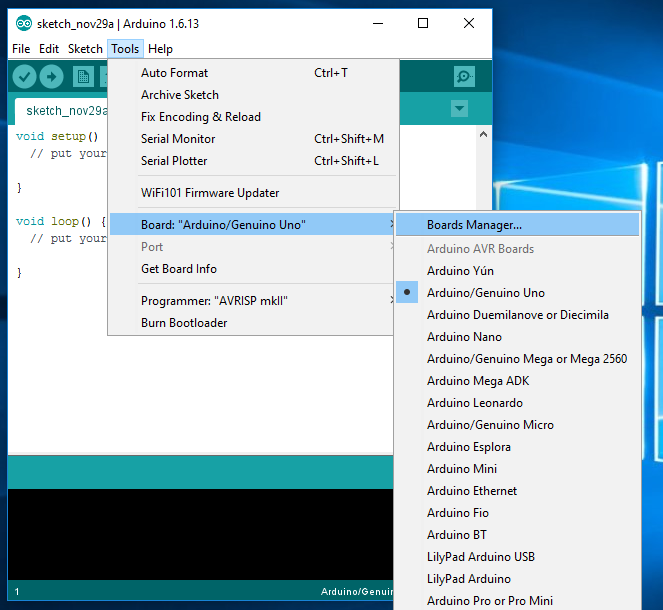Select Archive Sketch menu entry
This screenshot has height=610, width=663.
coord(253,95)
